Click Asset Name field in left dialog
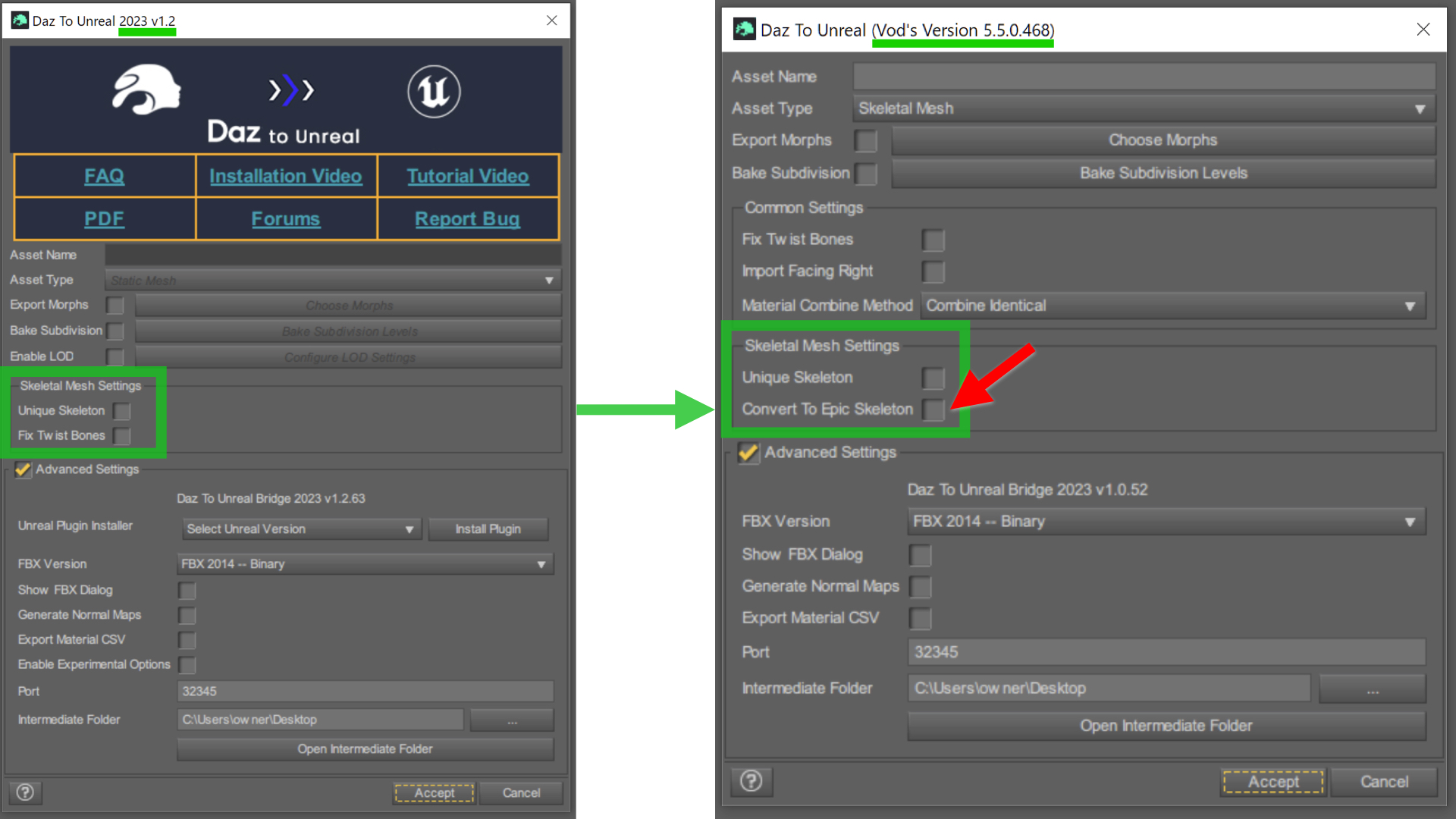Image resolution: width=1456 pixels, height=819 pixels. point(333,255)
